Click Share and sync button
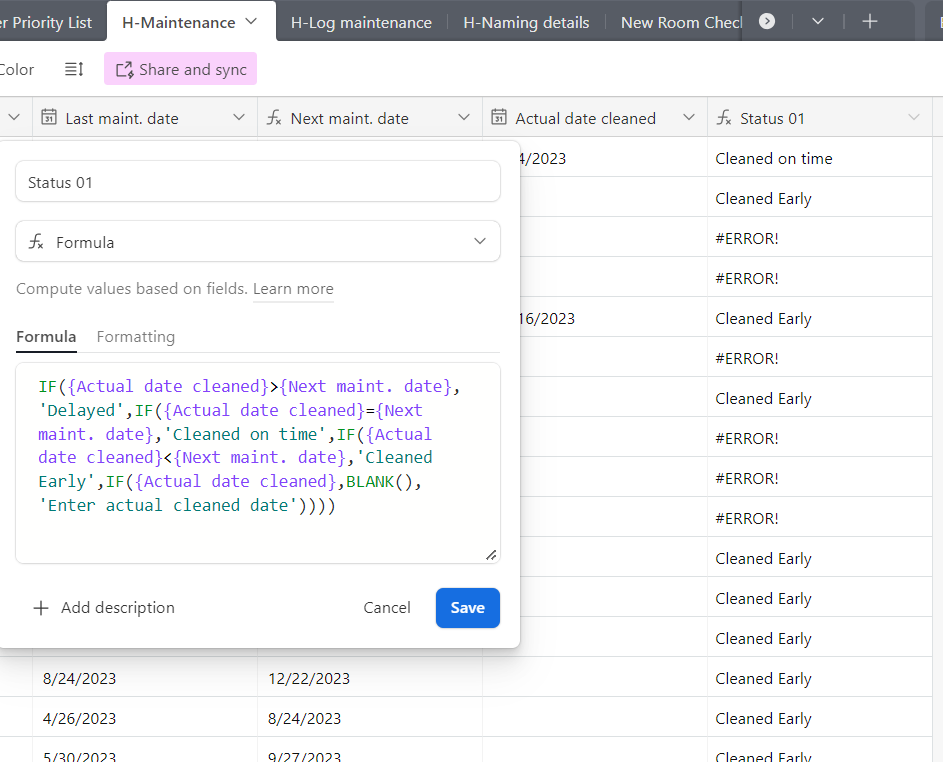The height and width of the screenshot is (762, 943). (x=180, y=69)
